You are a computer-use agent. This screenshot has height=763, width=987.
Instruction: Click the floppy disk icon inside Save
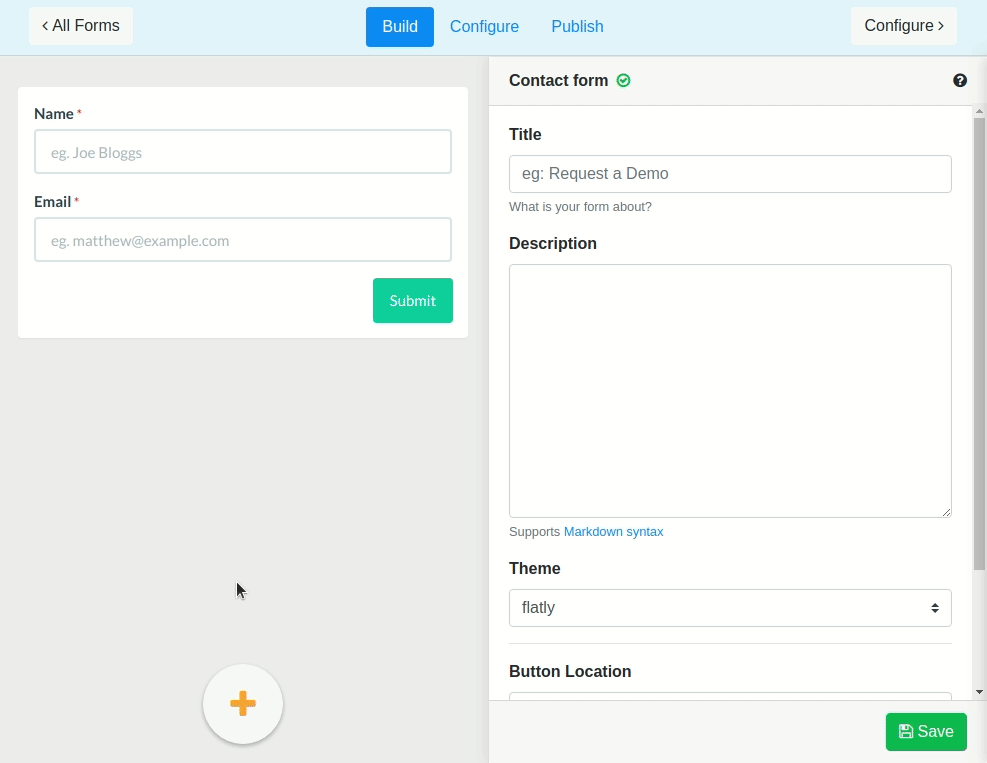(905, 731)
